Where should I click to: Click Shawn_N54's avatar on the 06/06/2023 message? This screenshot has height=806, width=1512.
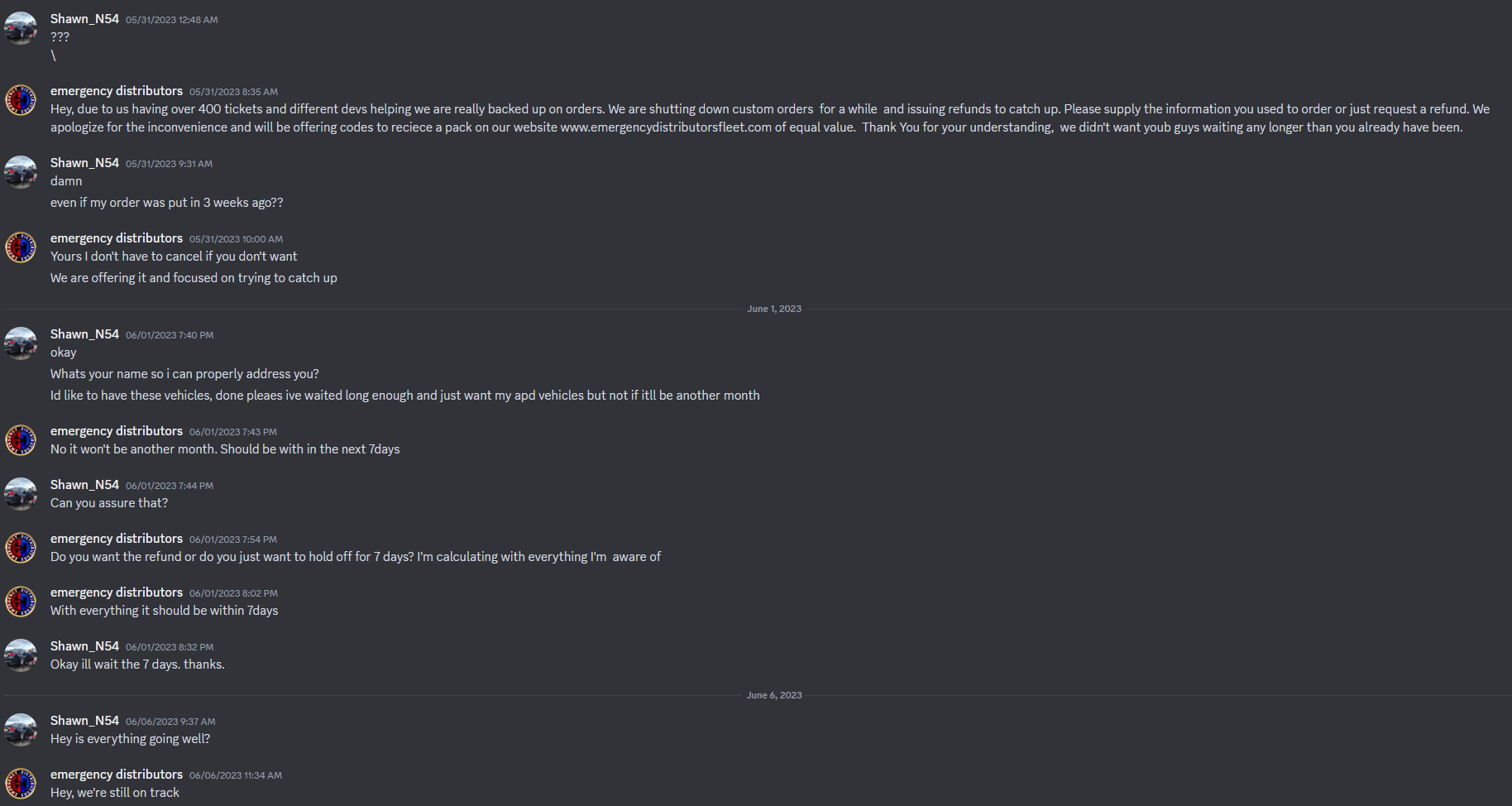pos(21,730)
